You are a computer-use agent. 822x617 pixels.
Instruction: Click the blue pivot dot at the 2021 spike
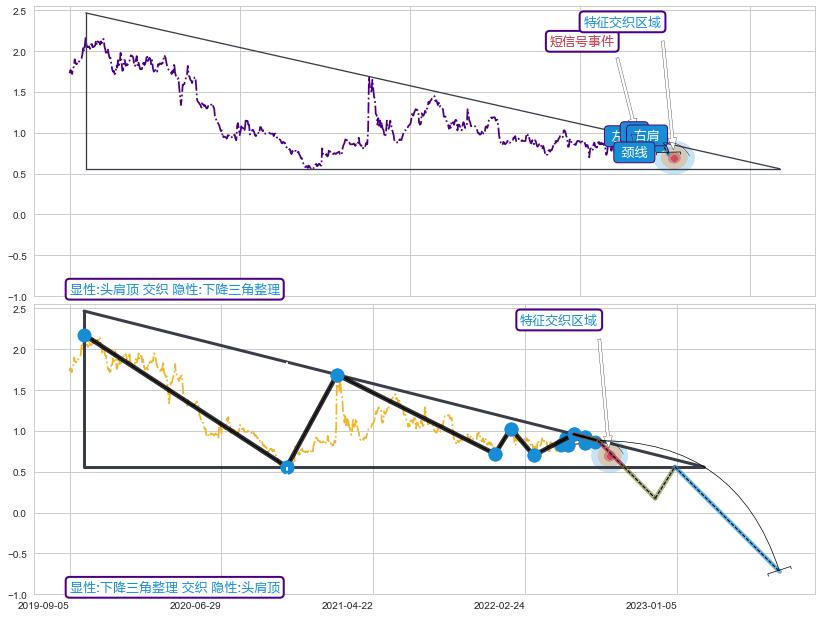click(x=337, y=375)
